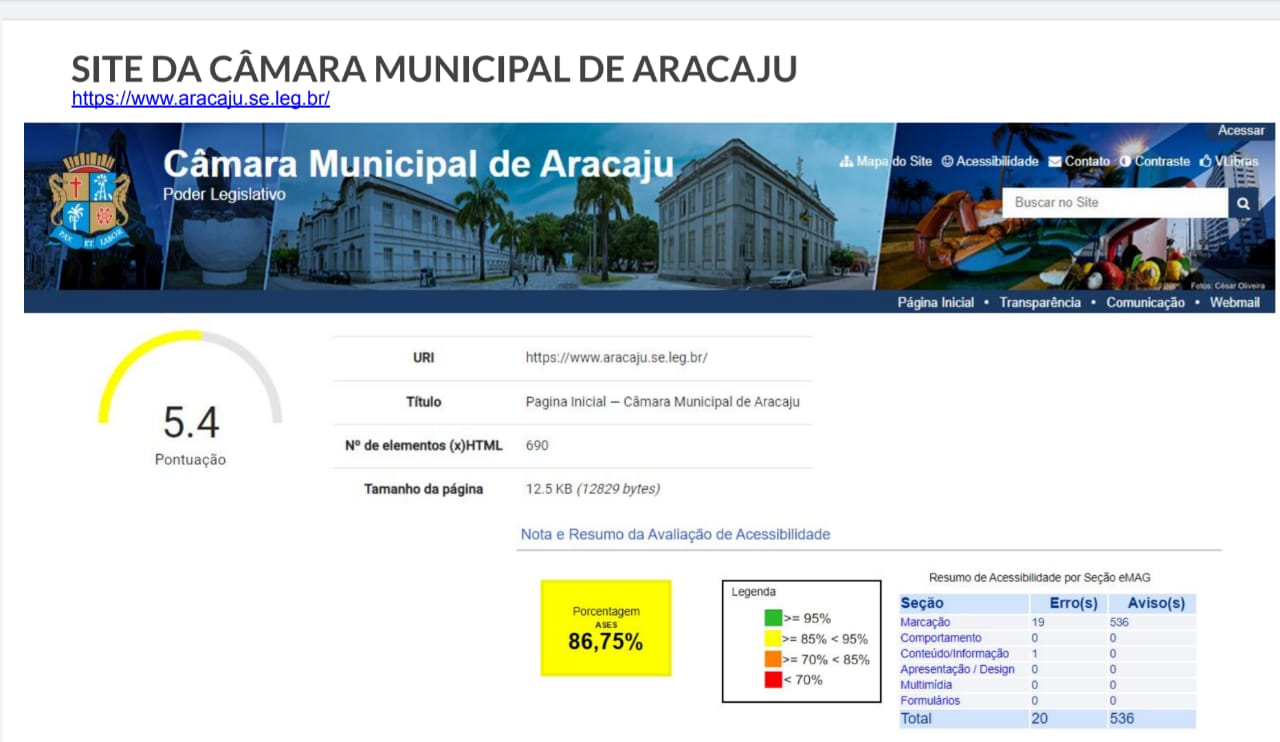Select the Mapa do Site sitemap icon
This screenshot has height=742, width=1280.
(x=849, y=160)
